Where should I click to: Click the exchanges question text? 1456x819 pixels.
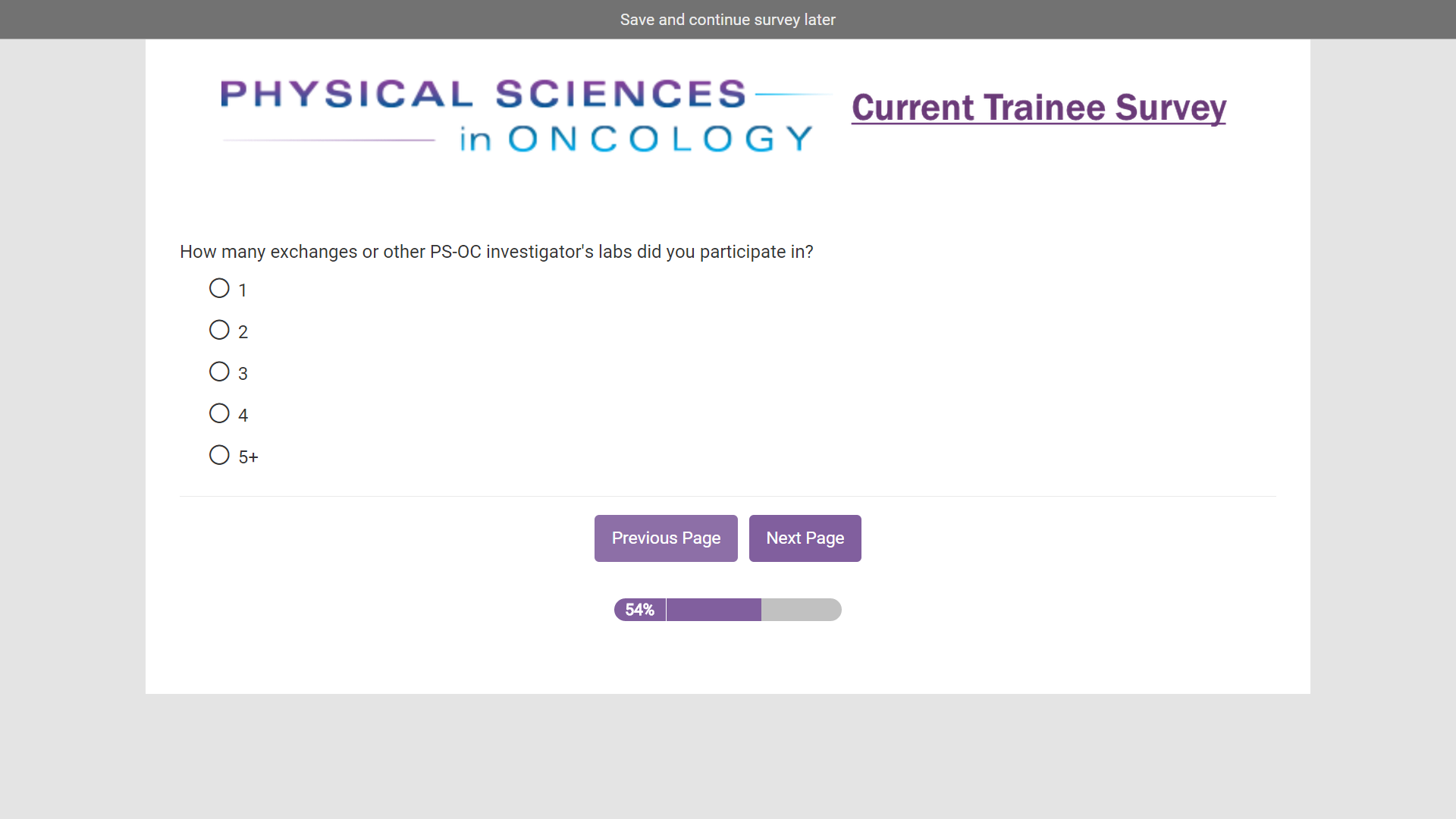pos(496,252)
